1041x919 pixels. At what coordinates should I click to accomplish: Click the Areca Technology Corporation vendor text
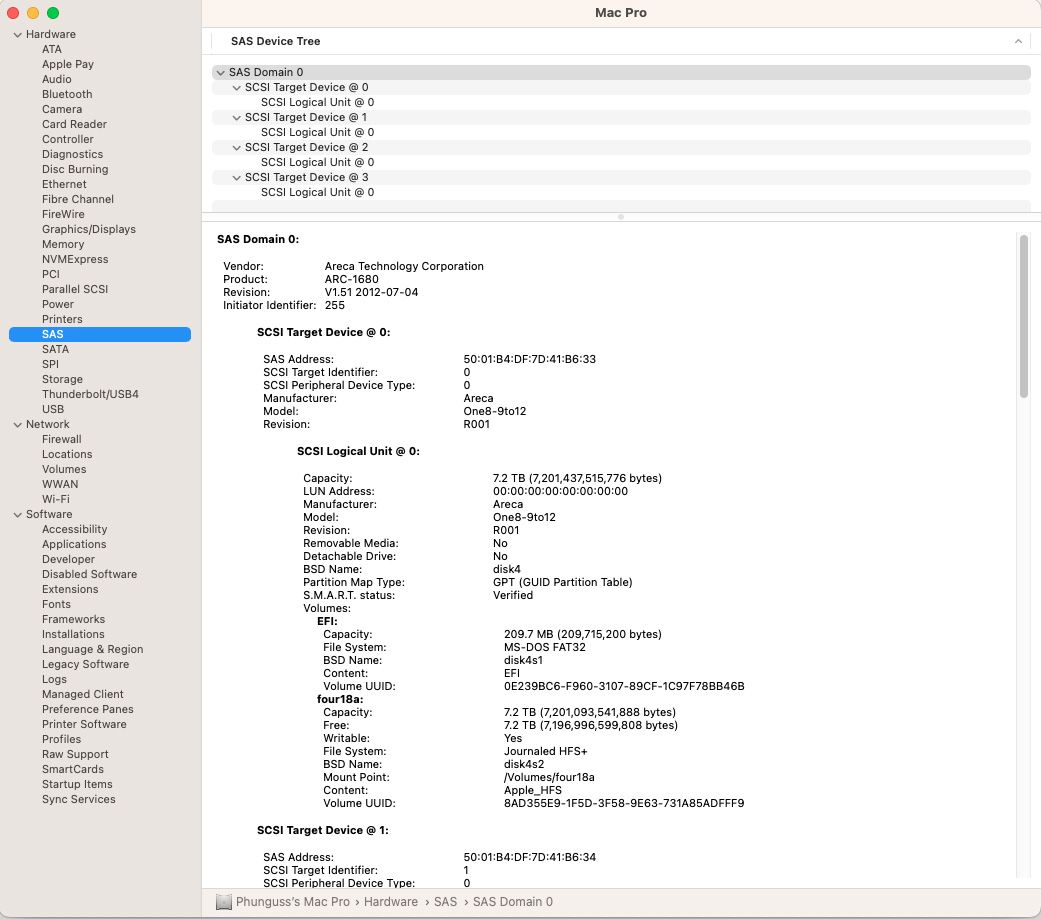pos(404,266)
